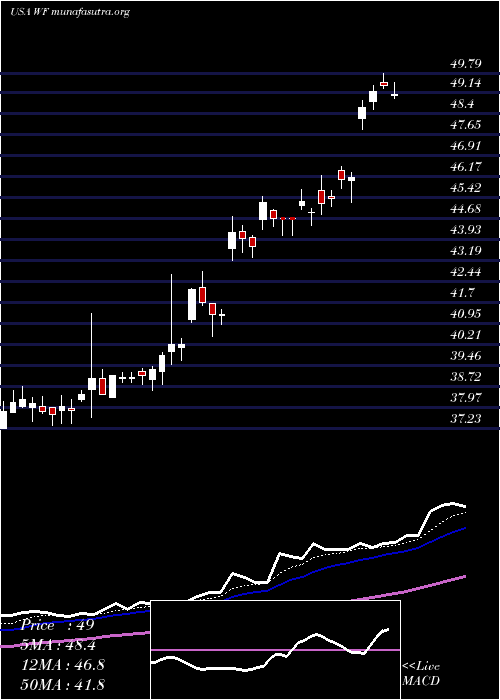Click the 49.14 price axis label
The height and width of the screenshot is (700, 500).
pyautogui.click(x=466, y=83)
